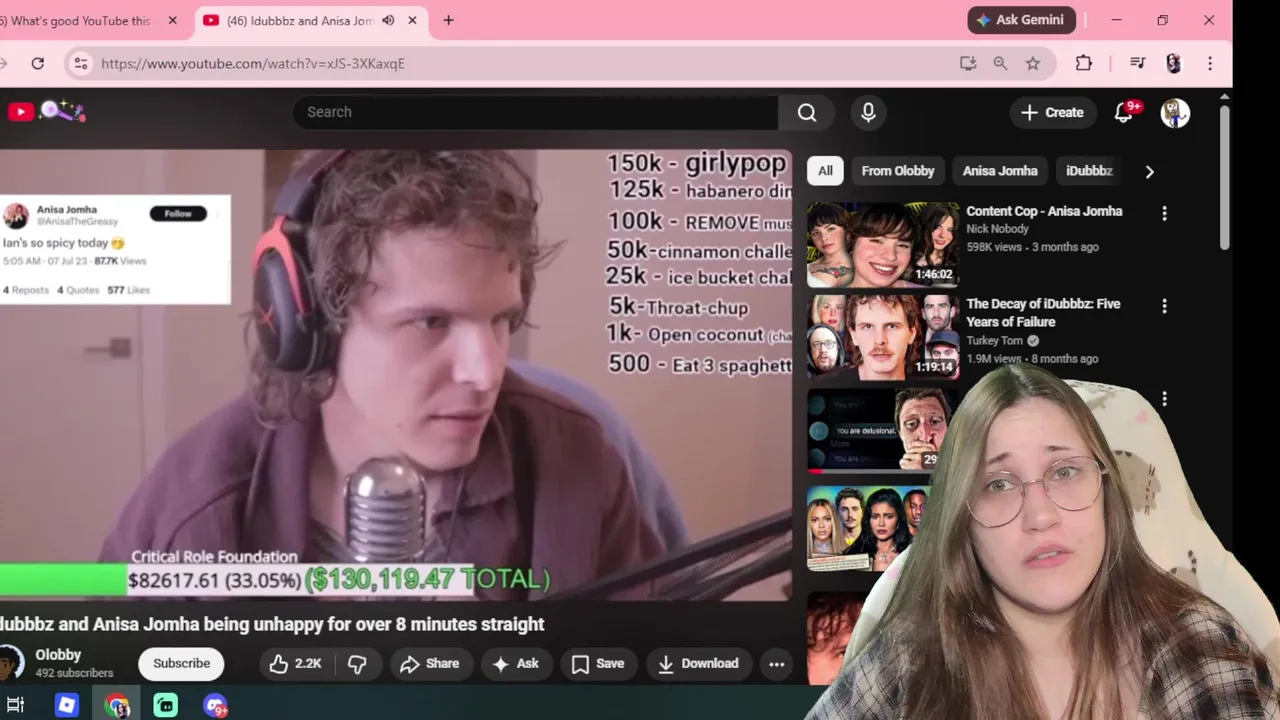Viewport: 1280px width, 720px height.
Task: Like the video with 2.2K button
Action: point(295,663)
